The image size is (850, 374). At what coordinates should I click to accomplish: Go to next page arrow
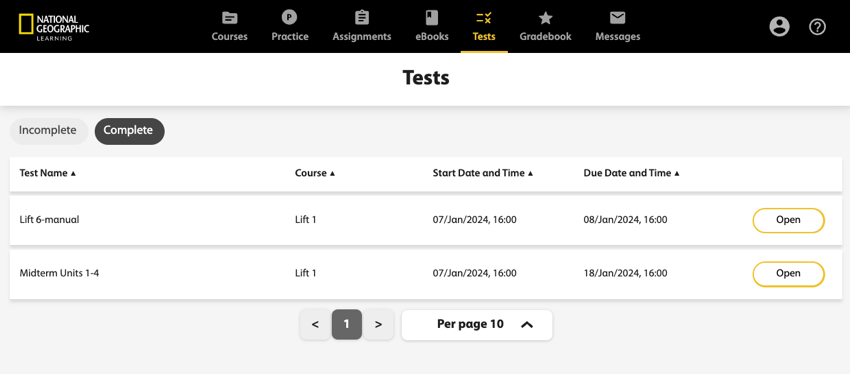[378, 325]
